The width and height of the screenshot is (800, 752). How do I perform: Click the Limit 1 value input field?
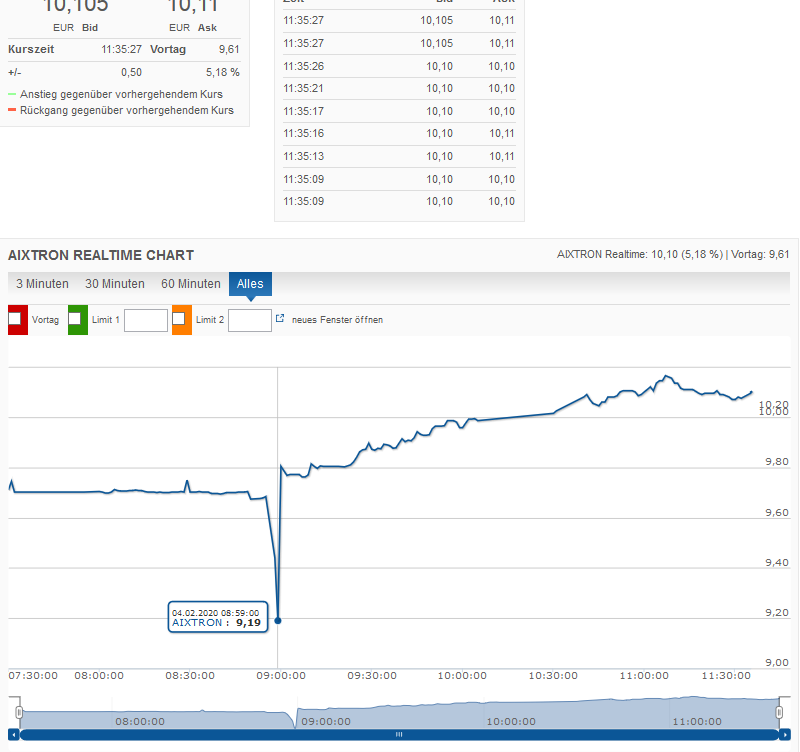[146, 320]
